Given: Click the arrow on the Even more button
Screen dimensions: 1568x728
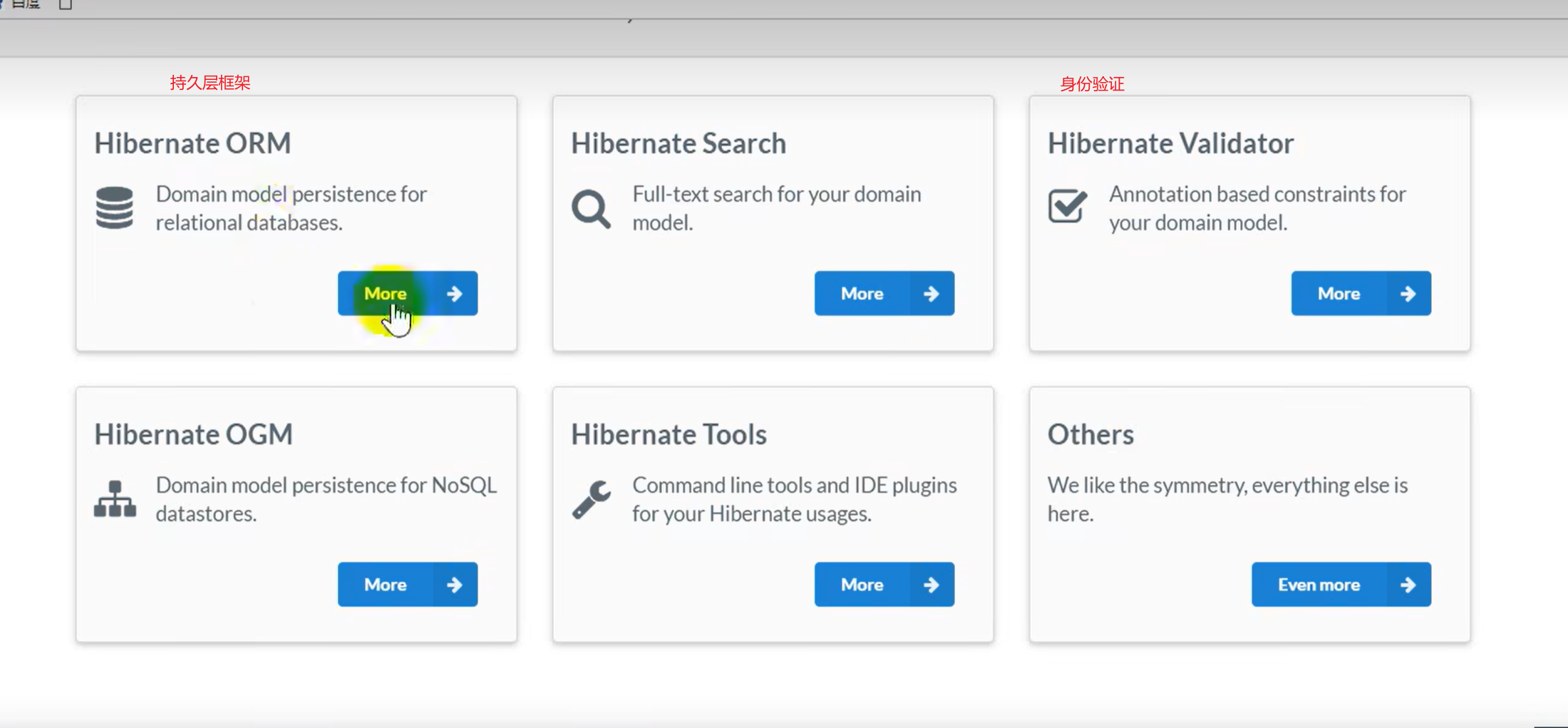Looking at the screenshot, I should [1408, 584].
